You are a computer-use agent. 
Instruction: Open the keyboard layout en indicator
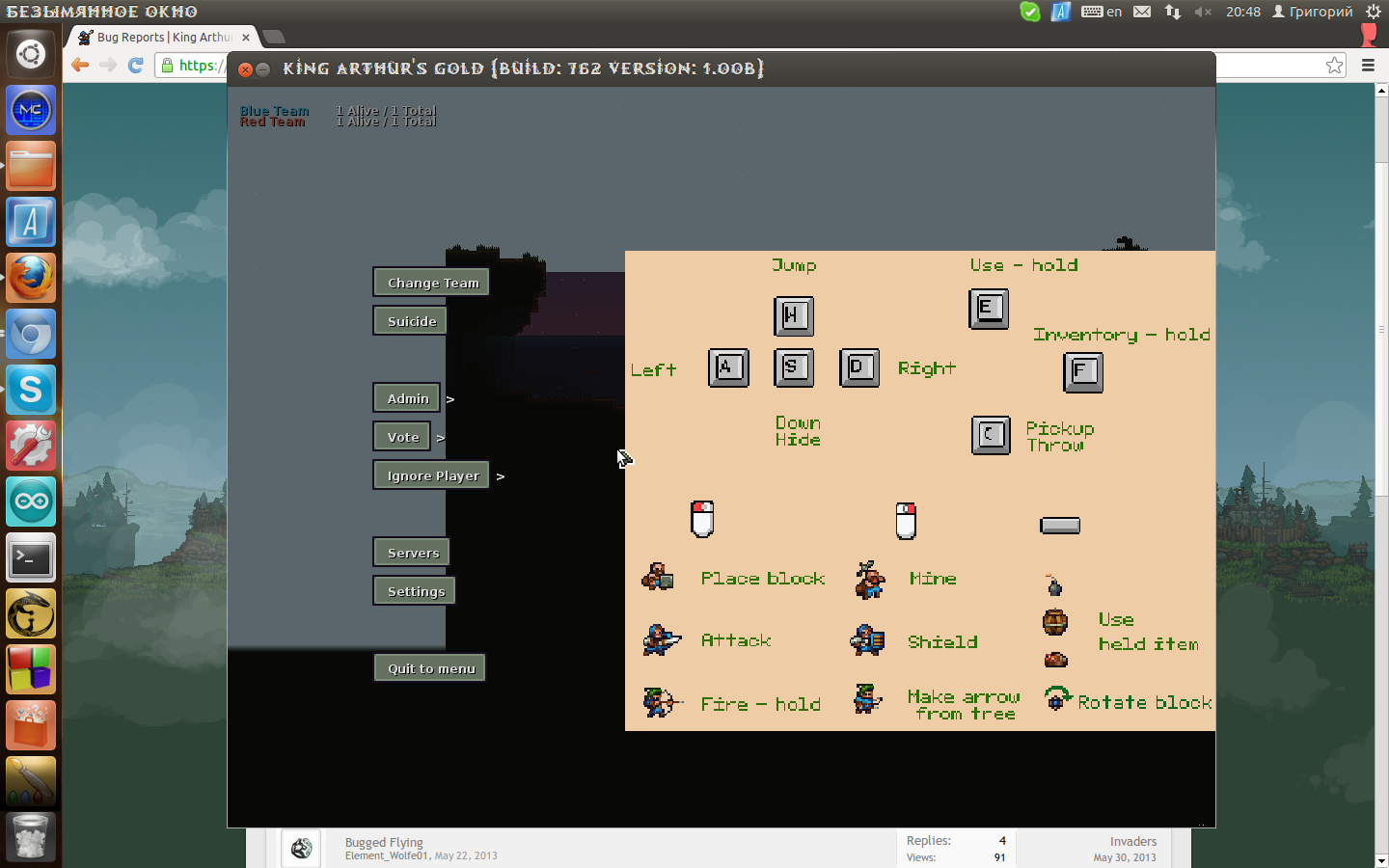pos(1102,12)
